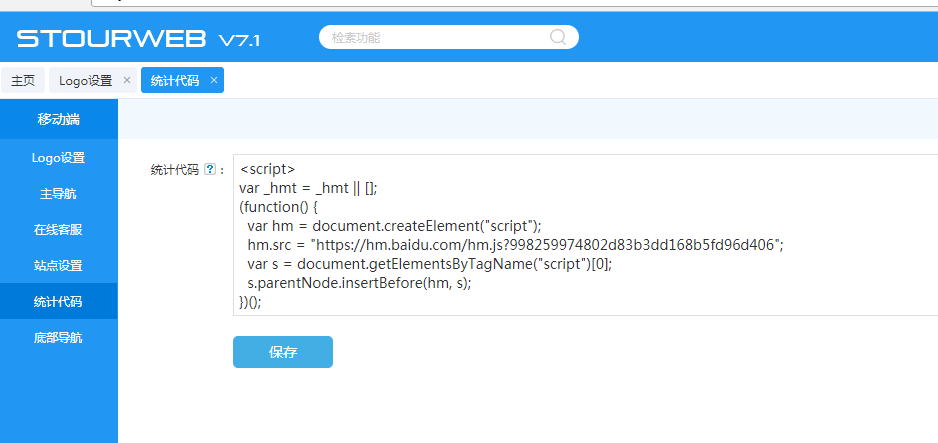Viewport: 938px width, 443px height.
Task: Go to 在线客服 in the sidebar
Action: pos(58,229)
